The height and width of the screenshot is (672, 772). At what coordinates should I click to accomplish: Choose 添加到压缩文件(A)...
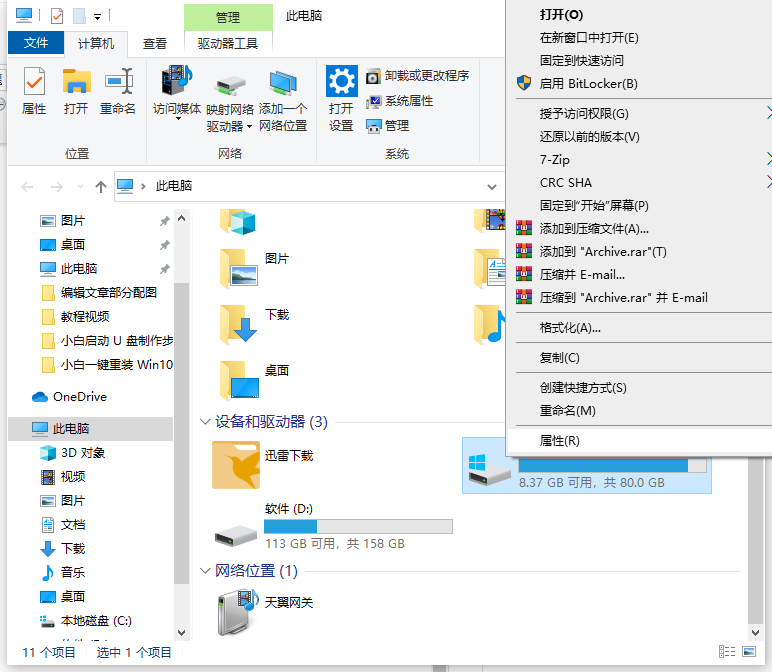[640, 228]
